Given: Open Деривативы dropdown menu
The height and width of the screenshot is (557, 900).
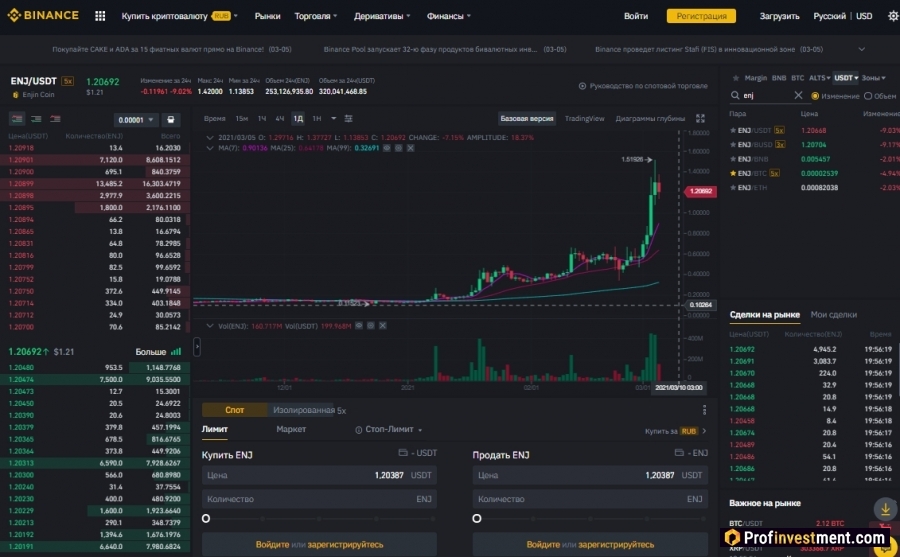Looking at the screenshot, I should [x=382, y=16].
